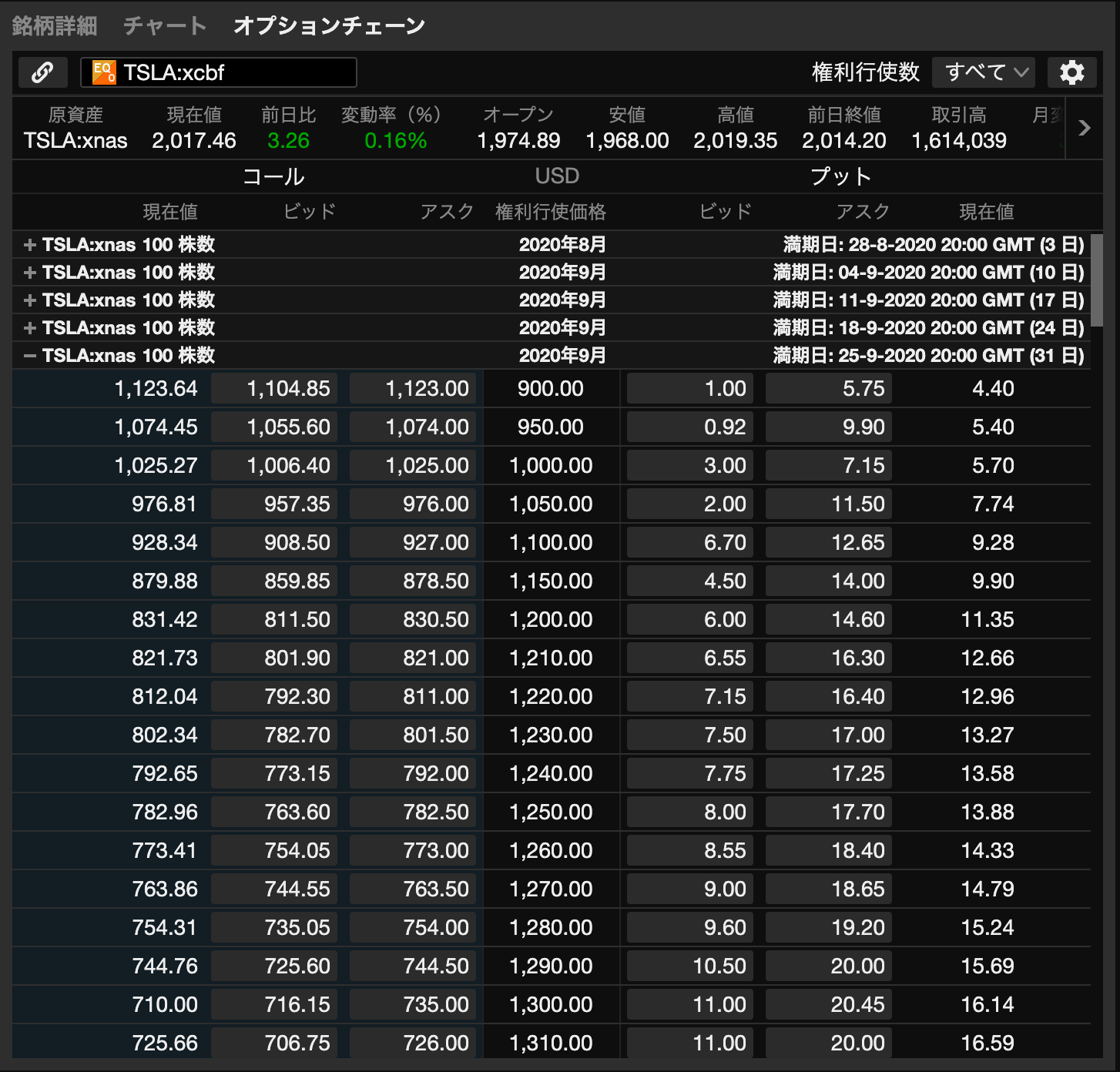Viewport: 1120px width, 1072px height.
Task: Click call bid 1,055.60 for strike 950
Action: (274, 427)
